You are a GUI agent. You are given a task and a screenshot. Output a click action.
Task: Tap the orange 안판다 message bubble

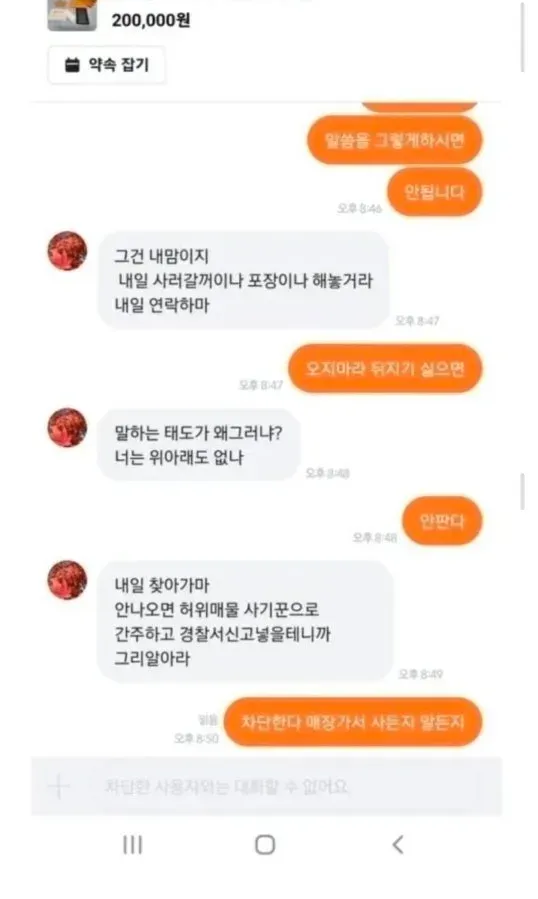pos(442,521)
